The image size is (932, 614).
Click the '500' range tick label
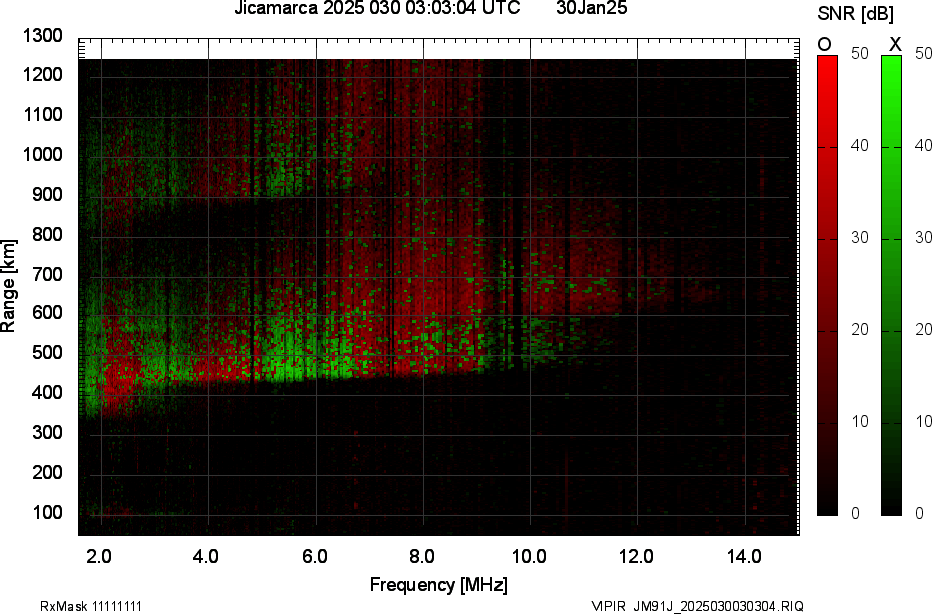coord(47,352)
